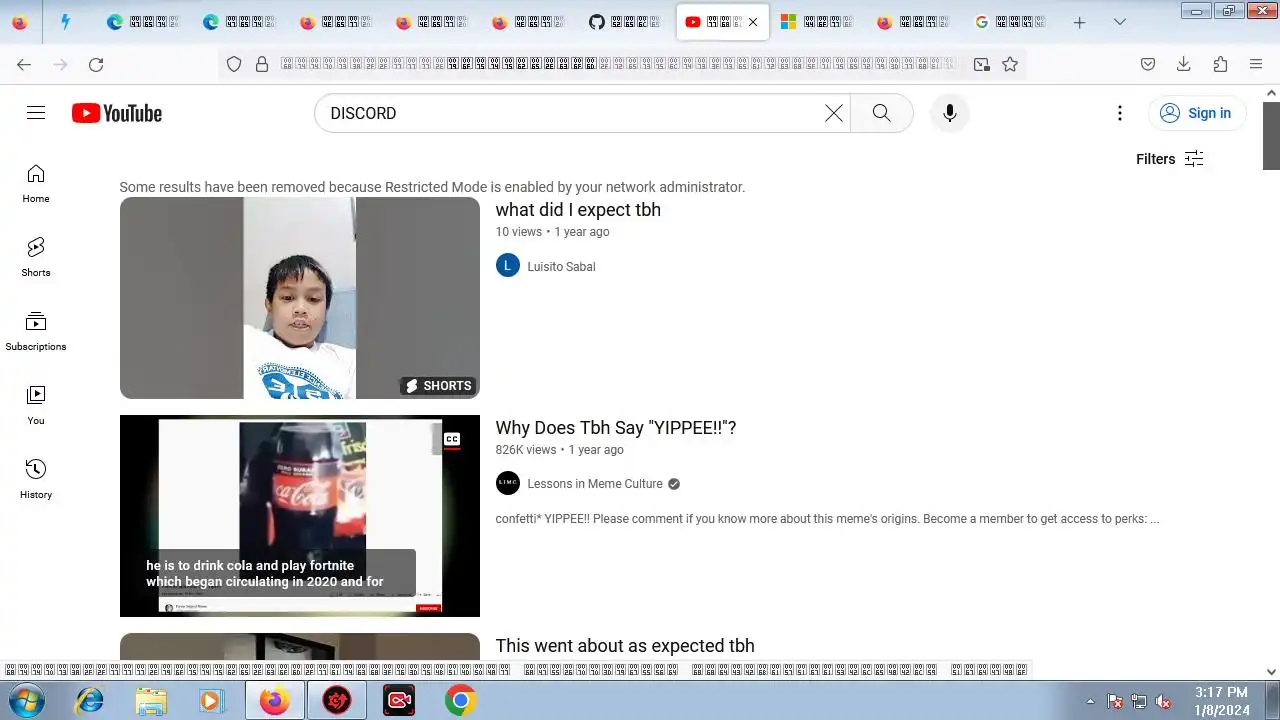The image size is (1280, 720).
Task: Open Firefox downloads panel
Action: point(1184,64)
